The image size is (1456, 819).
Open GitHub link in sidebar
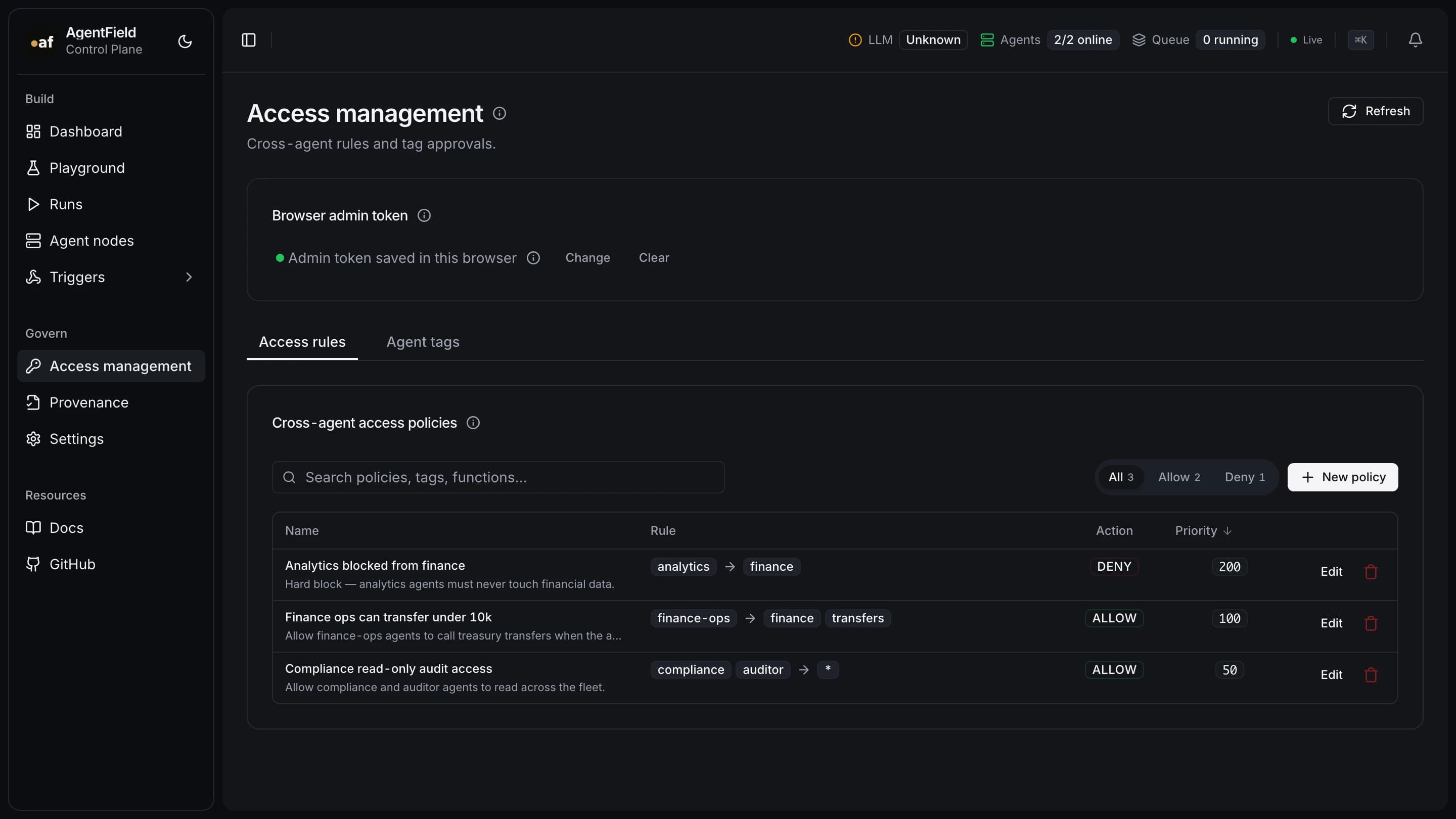pyautogui.click(x=111, y=564)
